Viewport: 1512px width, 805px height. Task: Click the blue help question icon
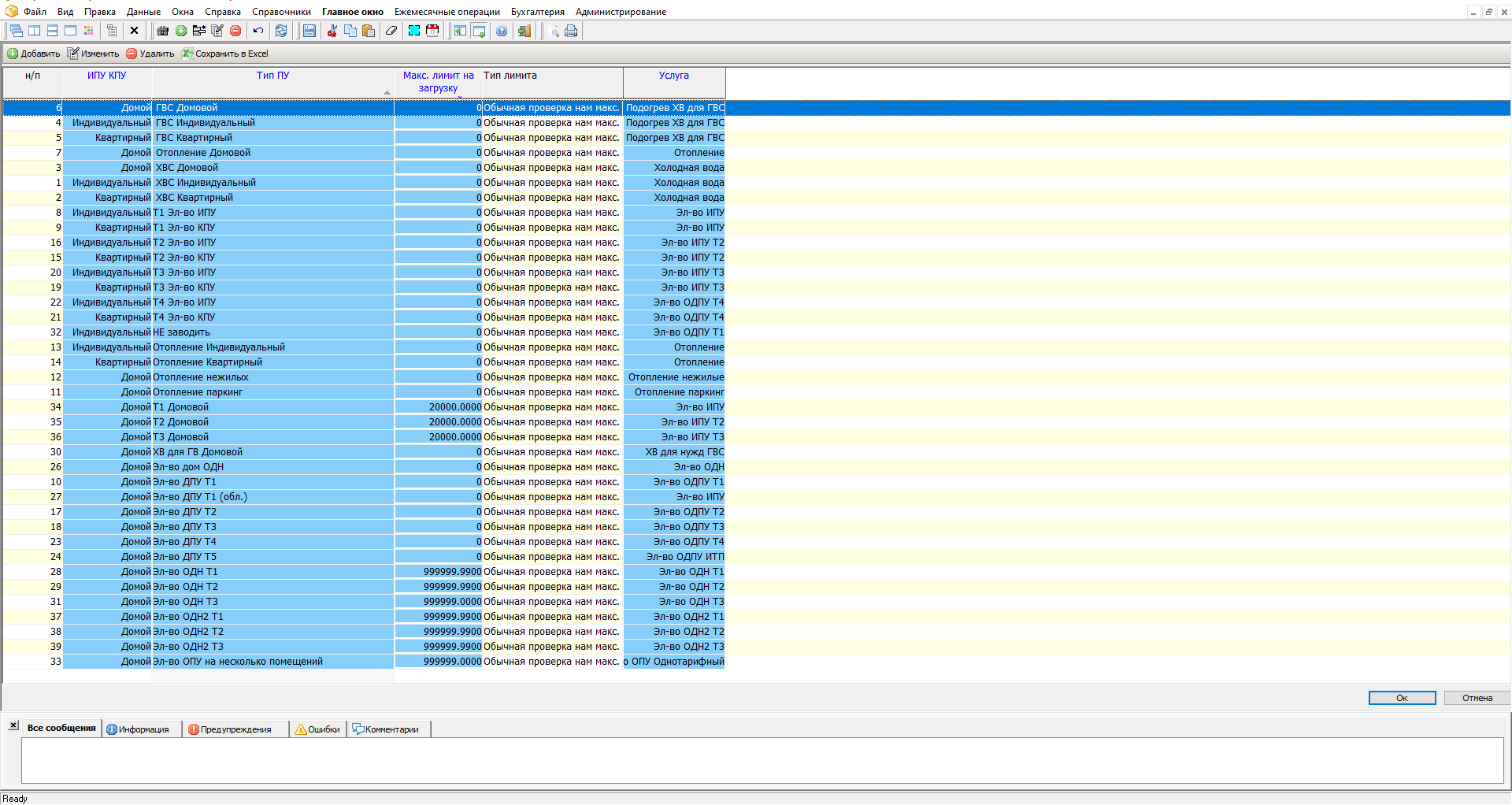[x=502, y=31]
